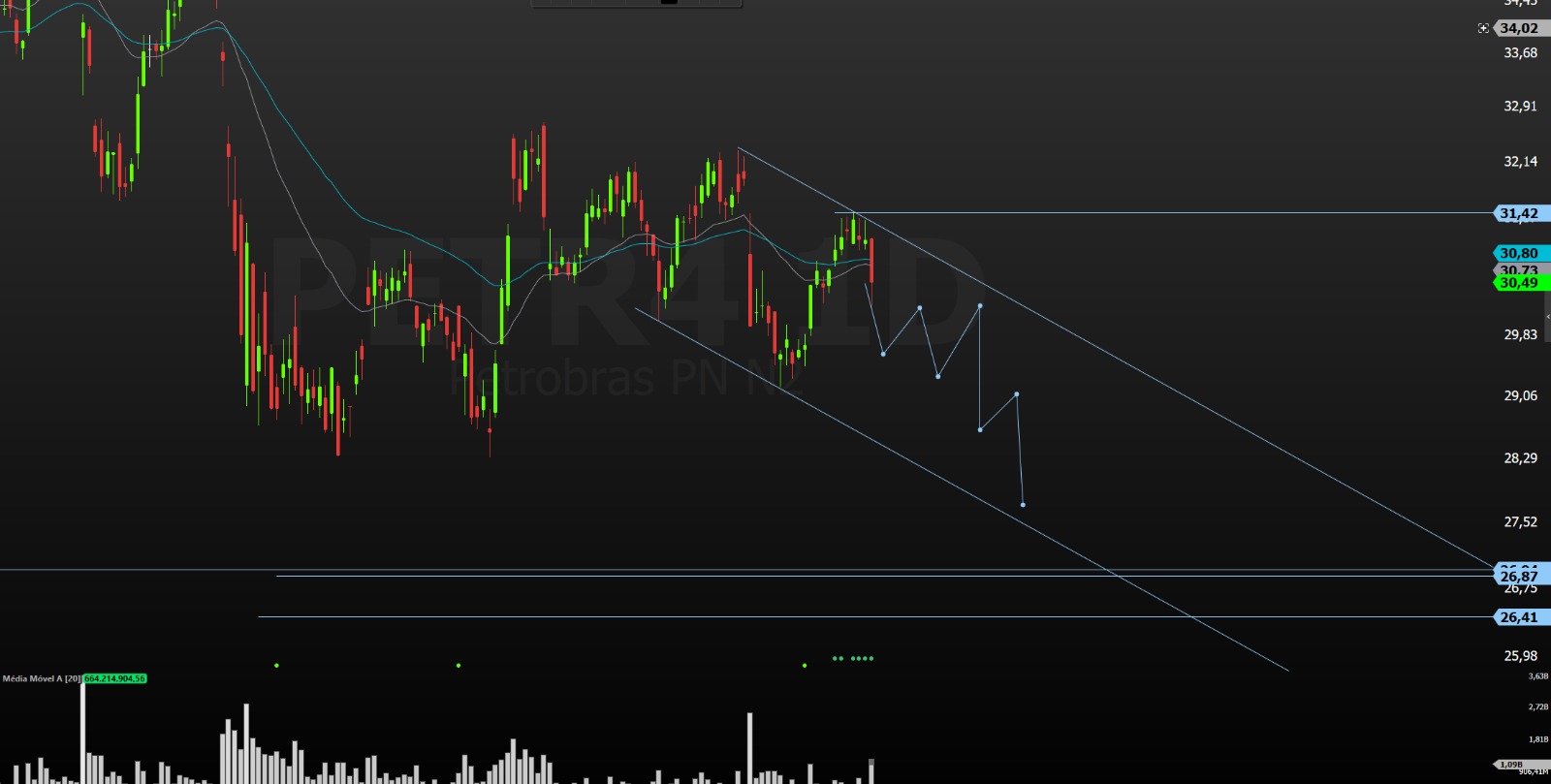The image size is (1551, 784).
Task: Click the crosshair icon beside the 34,02 tag
Action: click(1483, 28)
